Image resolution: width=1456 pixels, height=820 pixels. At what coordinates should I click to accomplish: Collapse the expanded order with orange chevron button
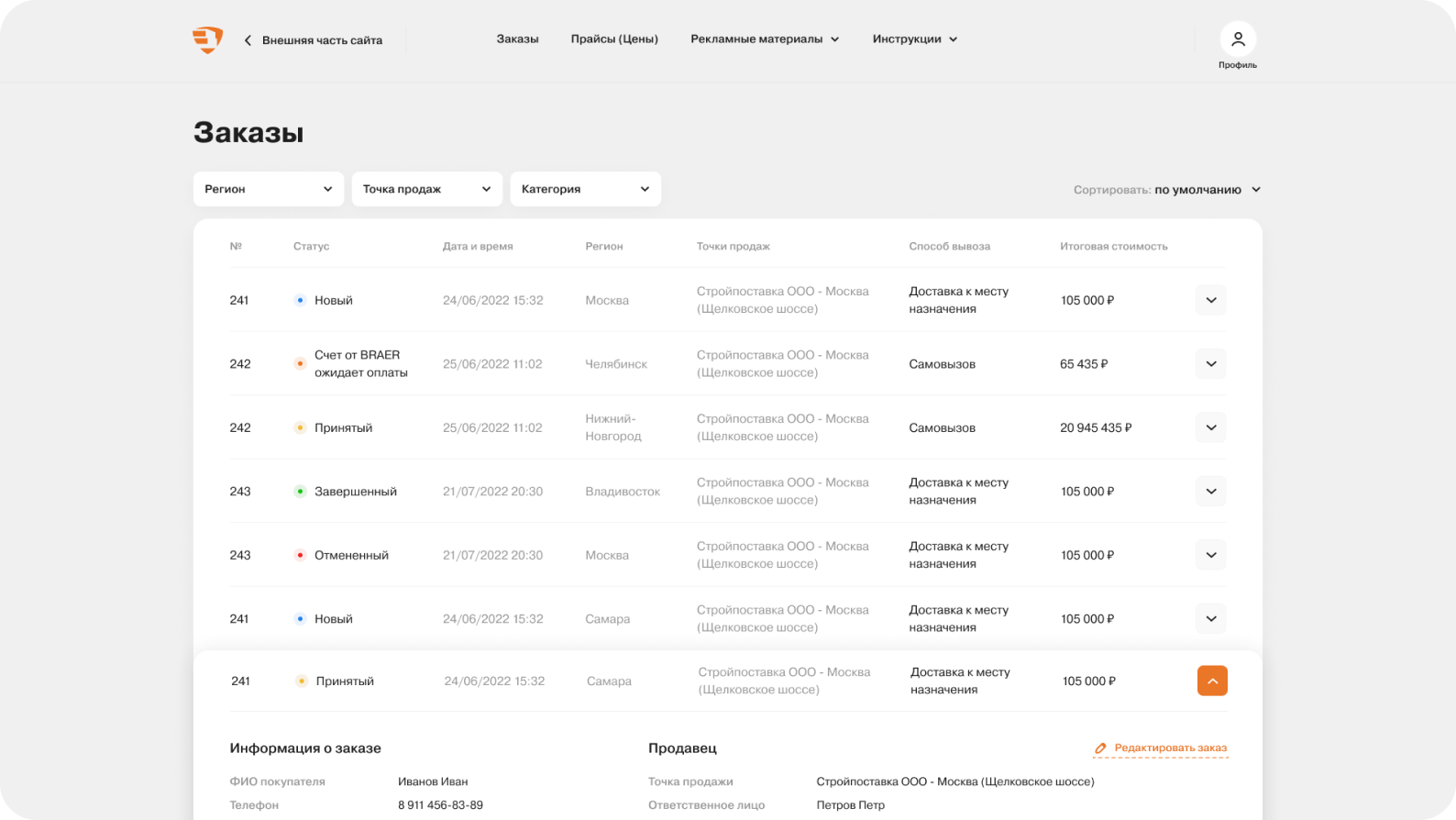coord(1211,681)
